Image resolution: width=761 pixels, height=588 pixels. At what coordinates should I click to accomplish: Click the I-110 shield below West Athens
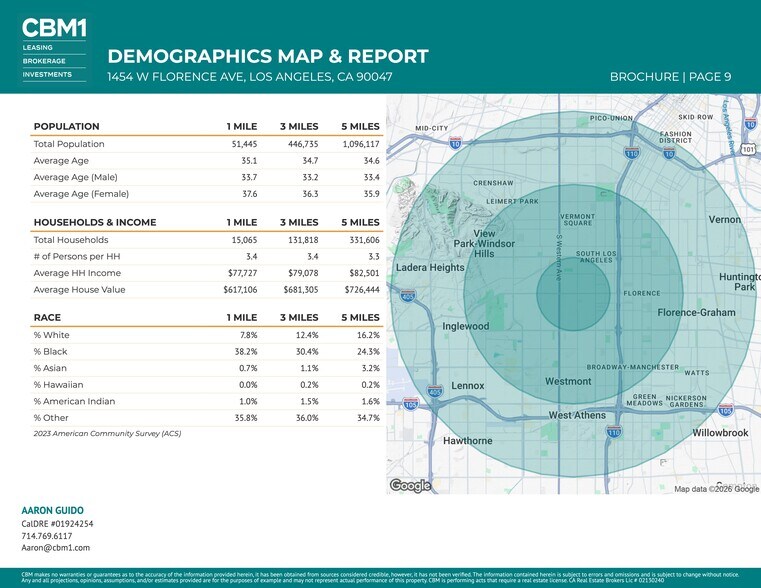click(613, 431)
